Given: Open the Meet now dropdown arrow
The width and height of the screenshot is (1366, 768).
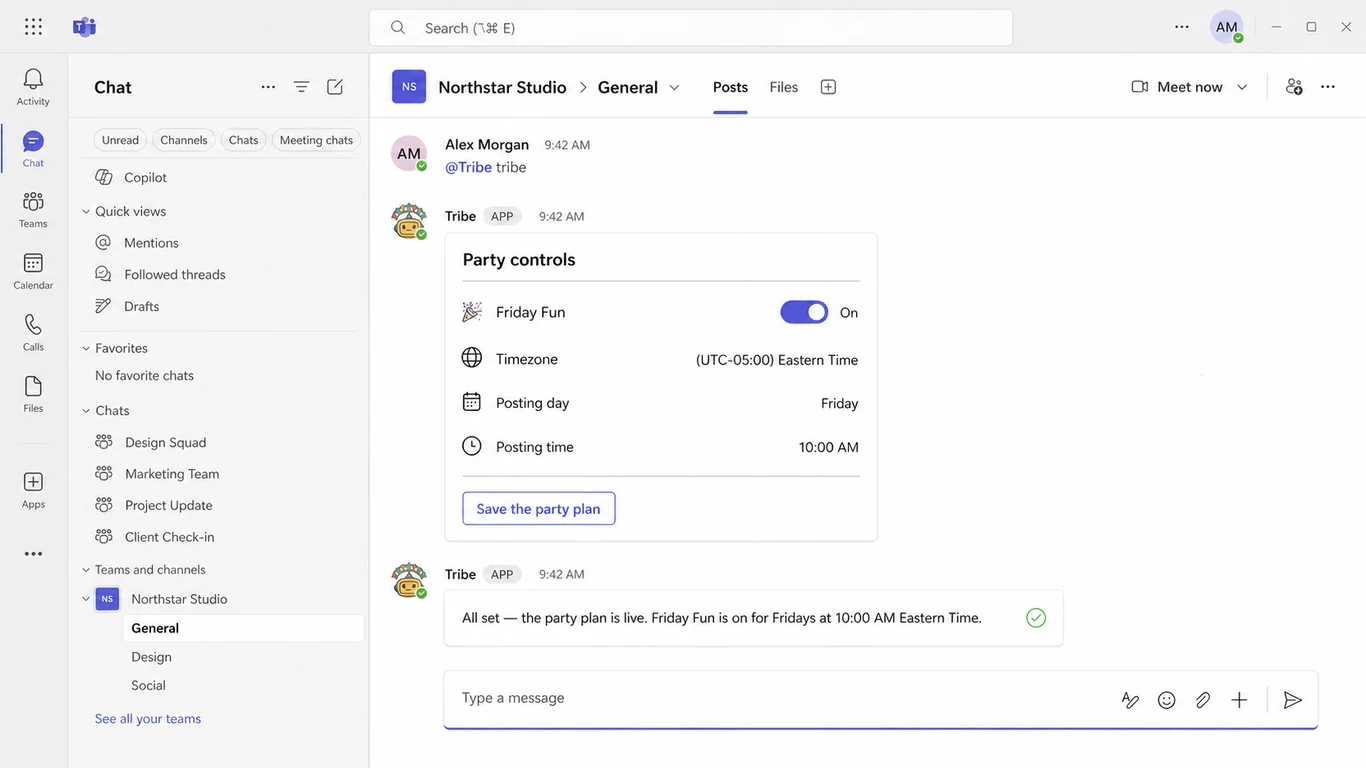Looking at the screenshot, I should point(1242,87).
